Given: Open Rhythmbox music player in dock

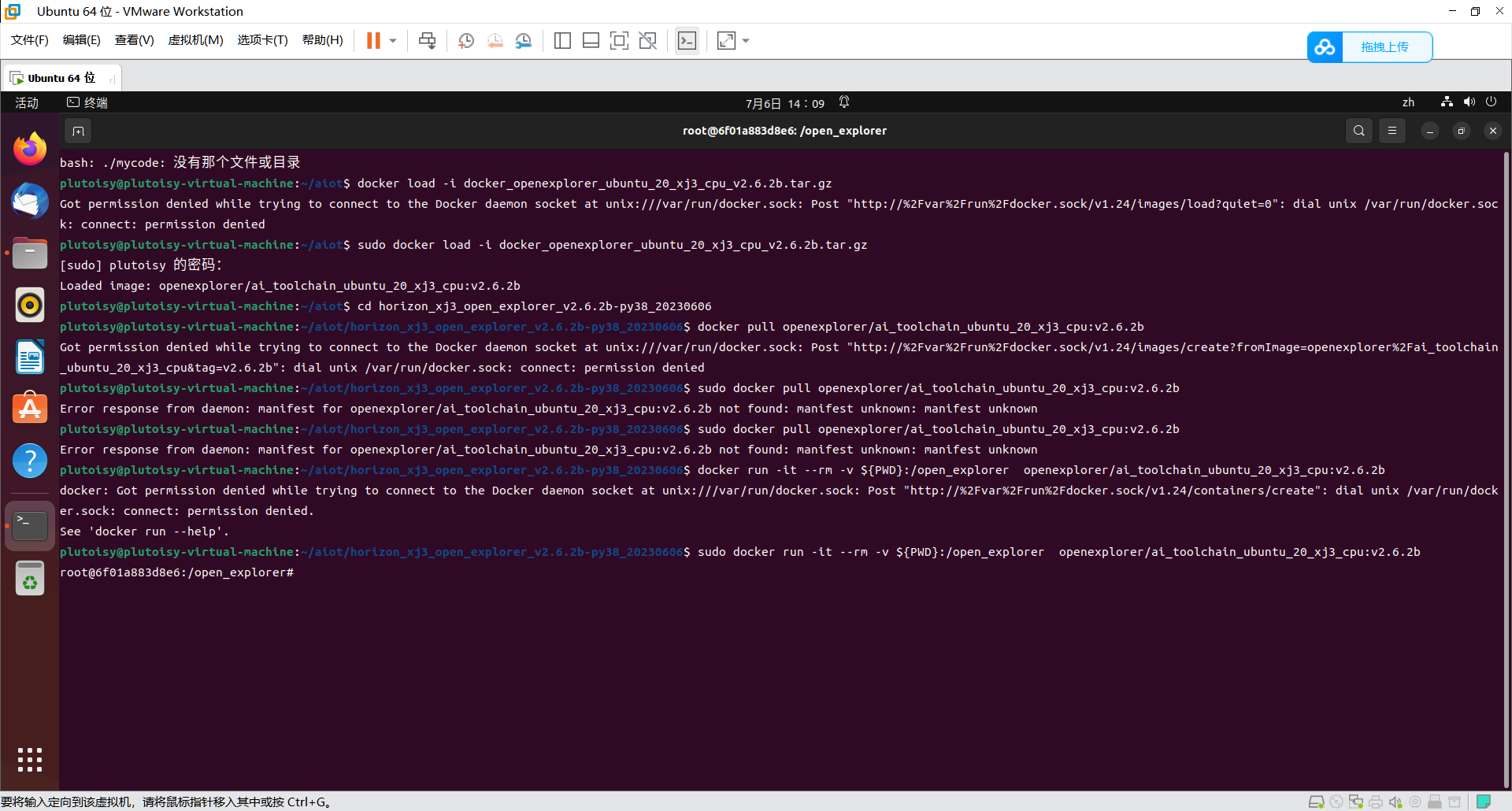Looking at the screenshot, I should 30,305.
